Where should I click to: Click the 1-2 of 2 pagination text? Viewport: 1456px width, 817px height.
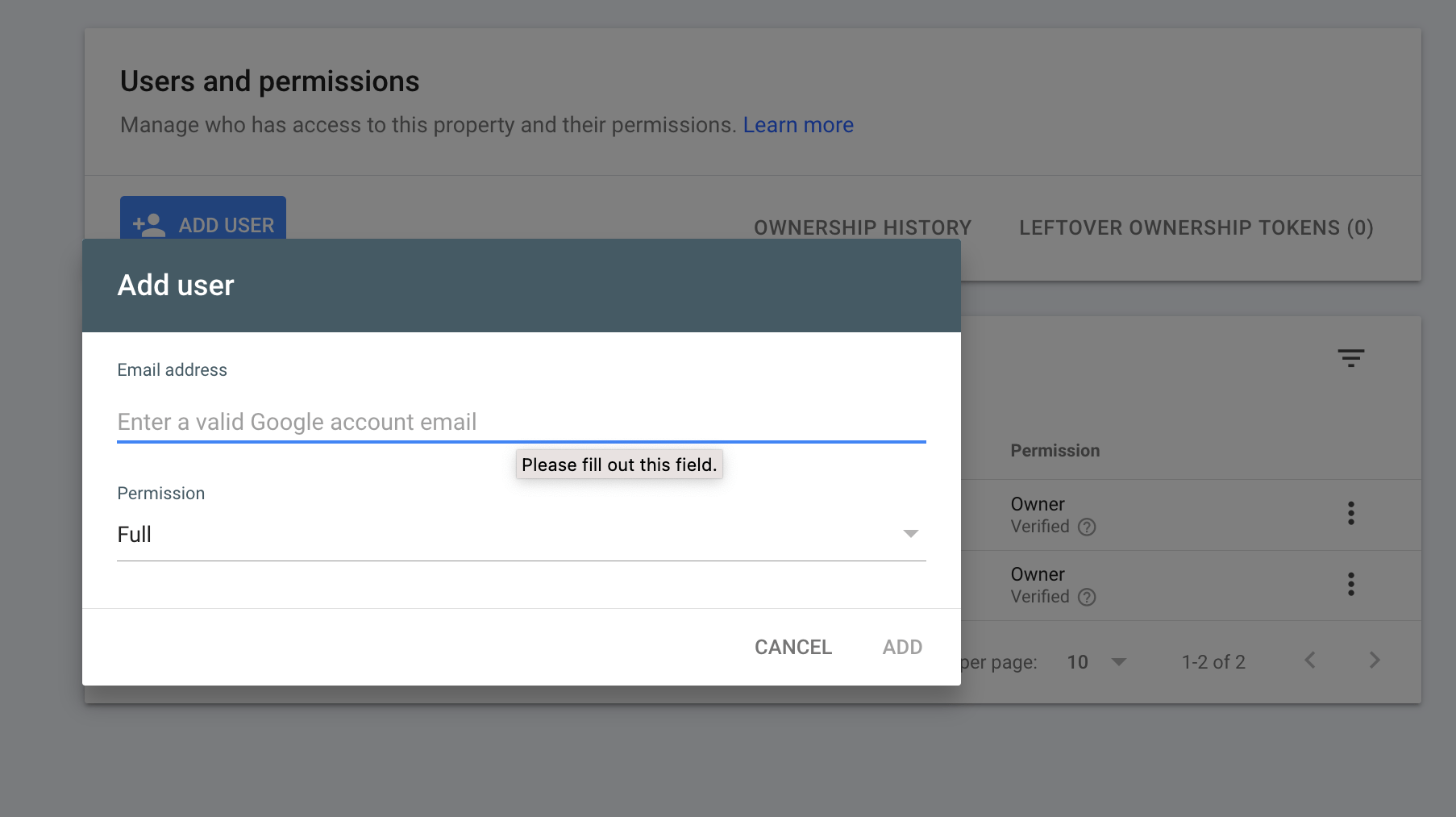[x=1213, y=662]
